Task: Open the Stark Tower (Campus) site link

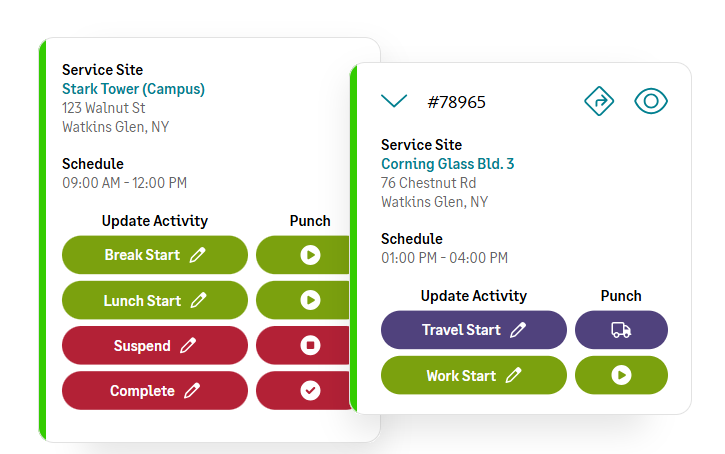Action: [133, 89]
